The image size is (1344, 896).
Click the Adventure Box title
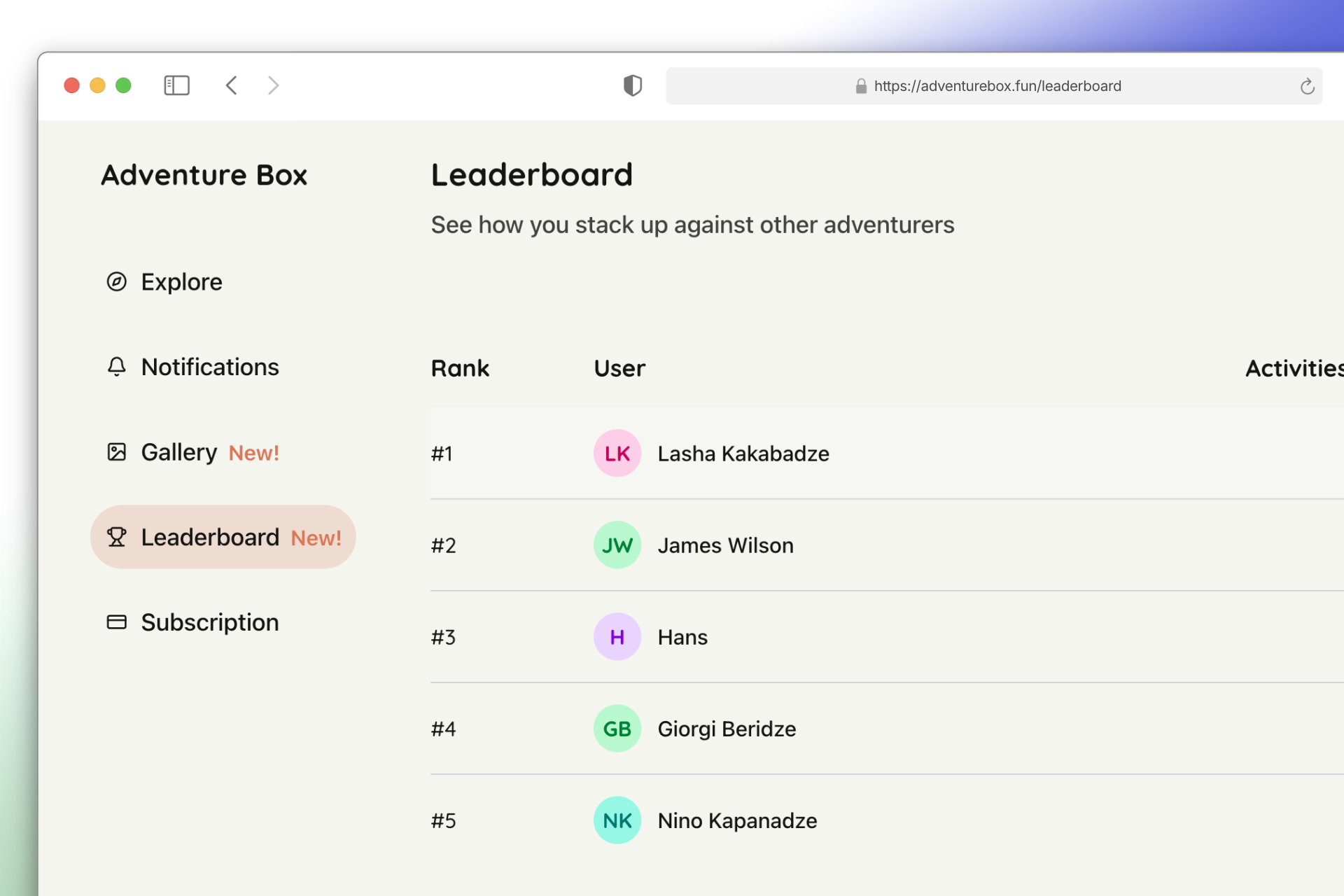(x=204, y=174)
